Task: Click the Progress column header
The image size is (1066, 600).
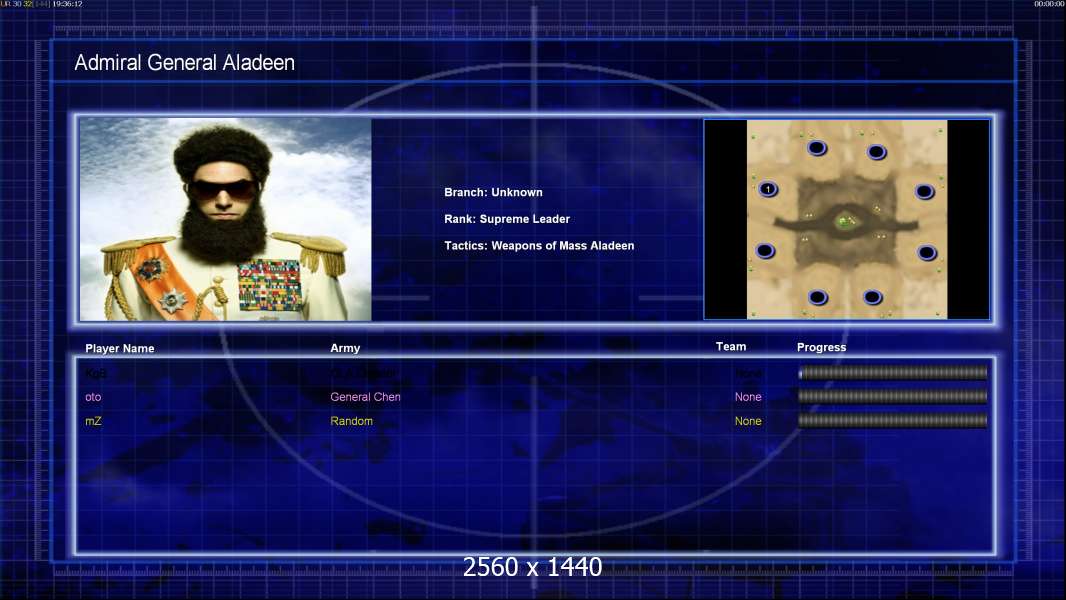Action: tap(821, 347)
